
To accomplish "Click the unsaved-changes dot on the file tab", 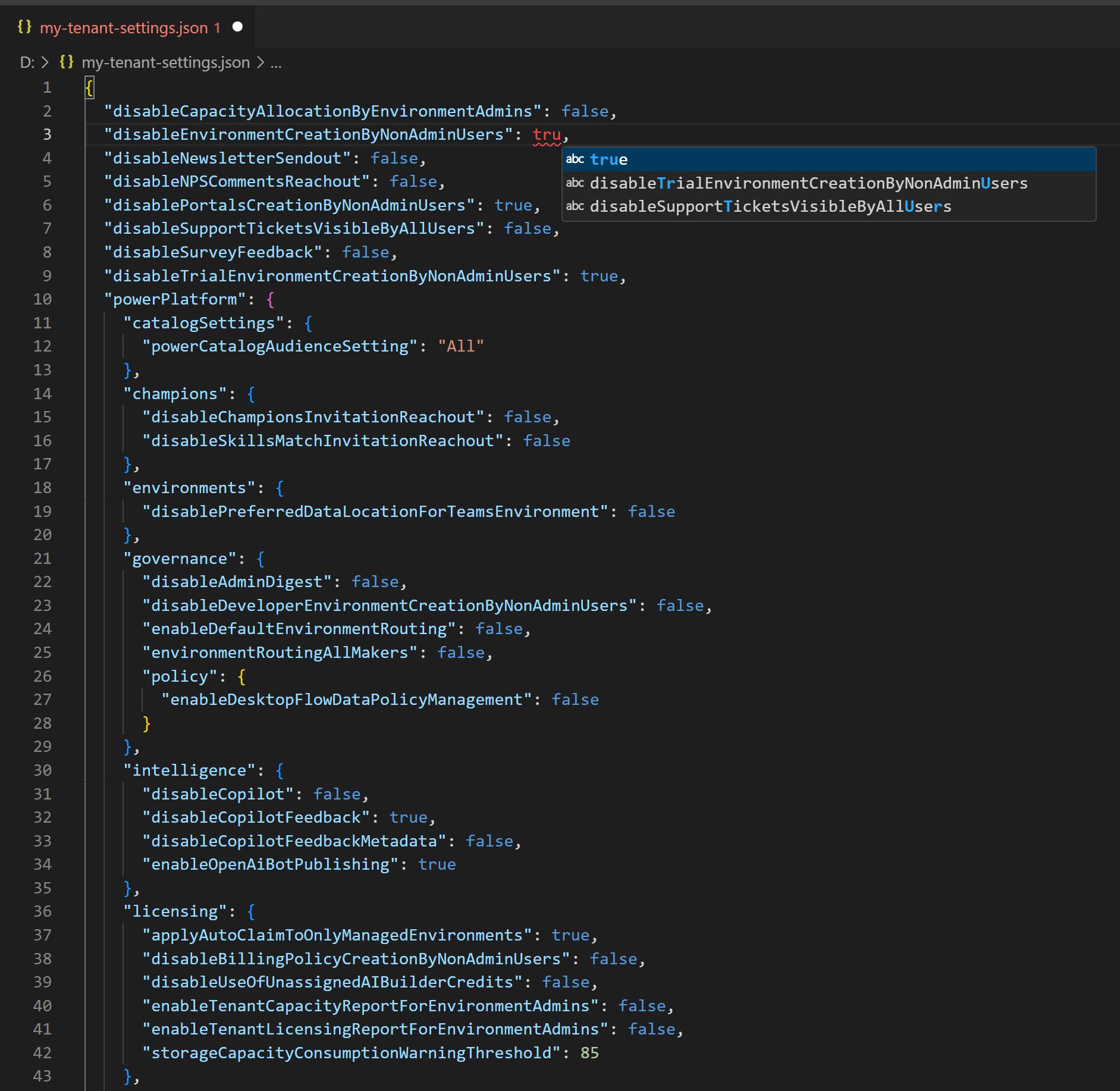I will click(x=237, y=27).
